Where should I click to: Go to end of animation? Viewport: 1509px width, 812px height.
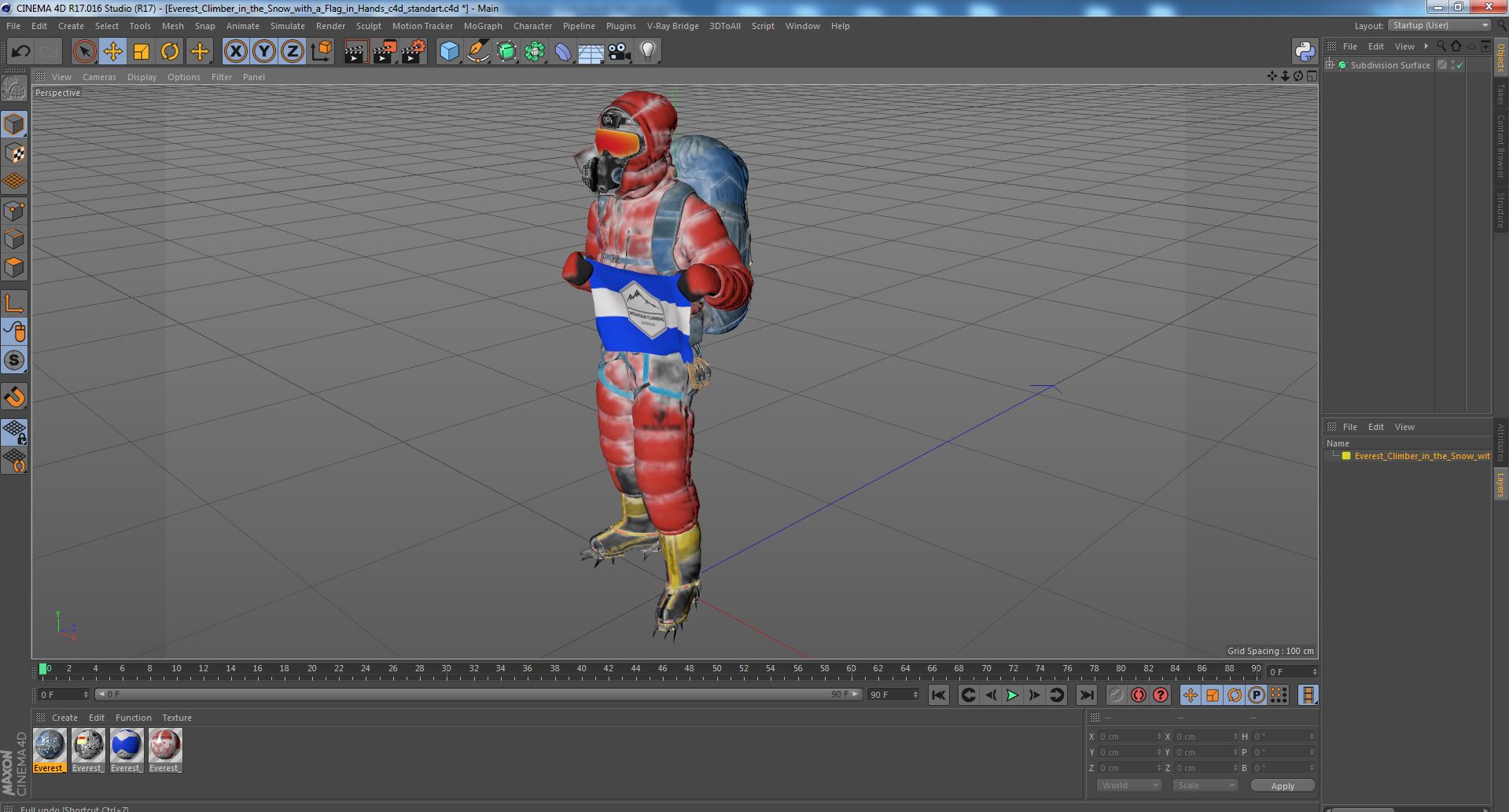[1086, 695]
